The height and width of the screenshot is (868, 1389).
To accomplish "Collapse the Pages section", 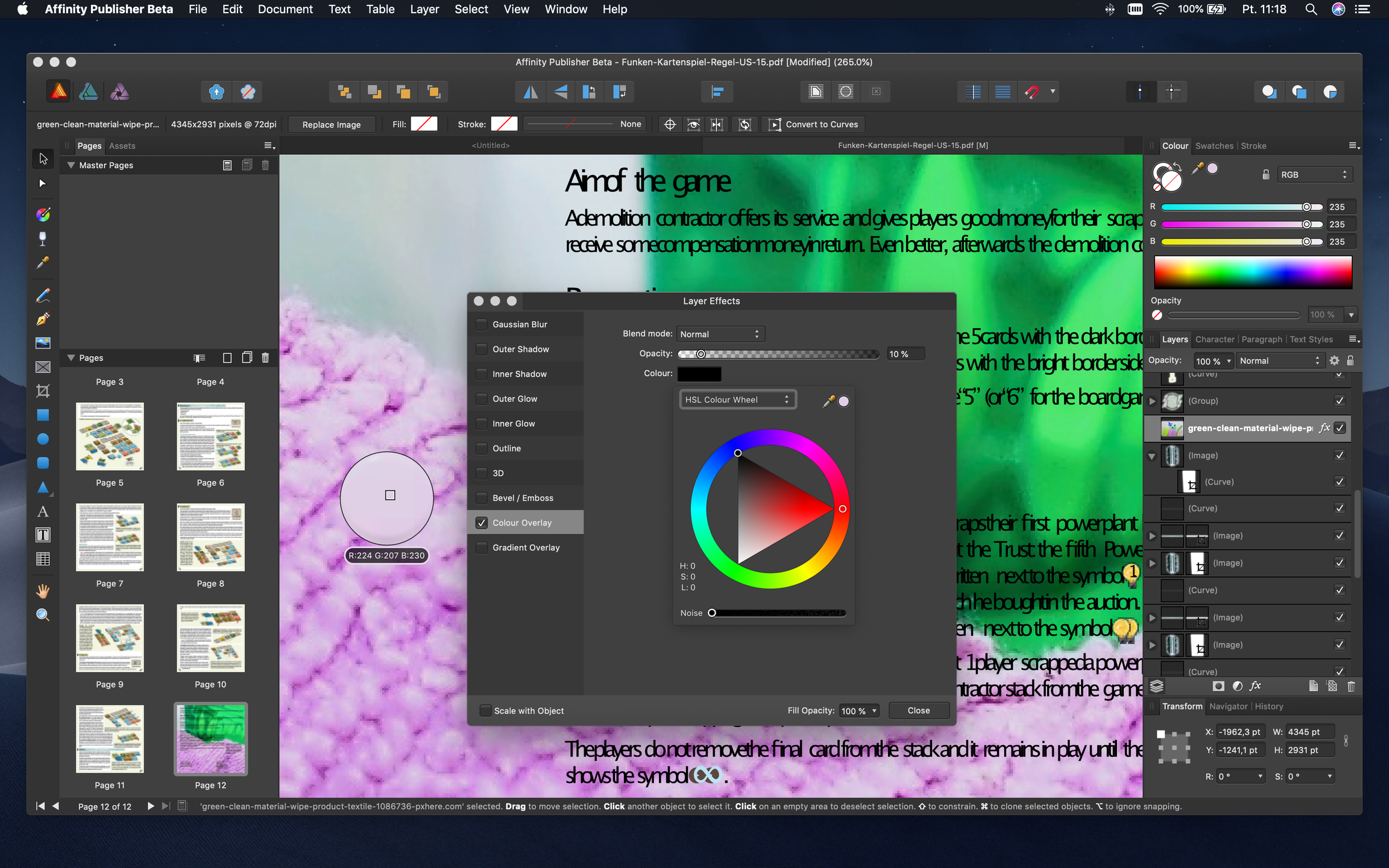I will [x=71, y=358].
